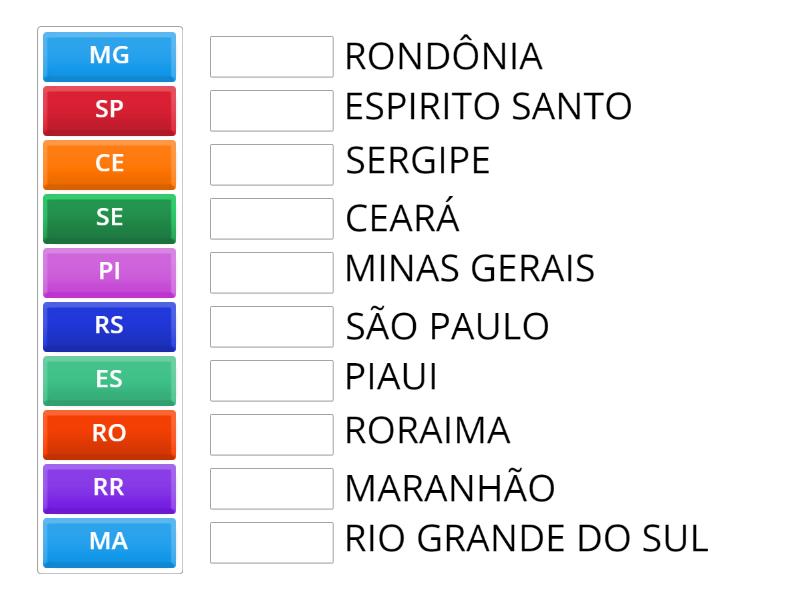The height and width of the screenshot is (600, 800).
Task: Select the CE tile
Action: point(108,165)
